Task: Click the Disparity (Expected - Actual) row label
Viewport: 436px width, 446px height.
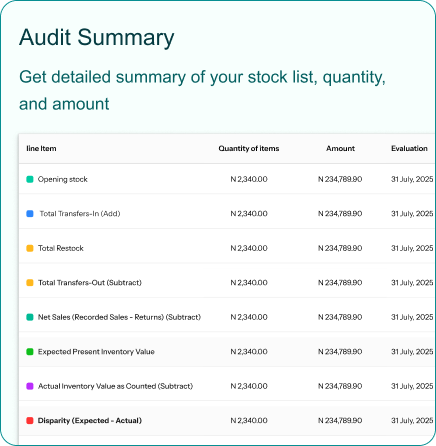Action: point(90,421)
